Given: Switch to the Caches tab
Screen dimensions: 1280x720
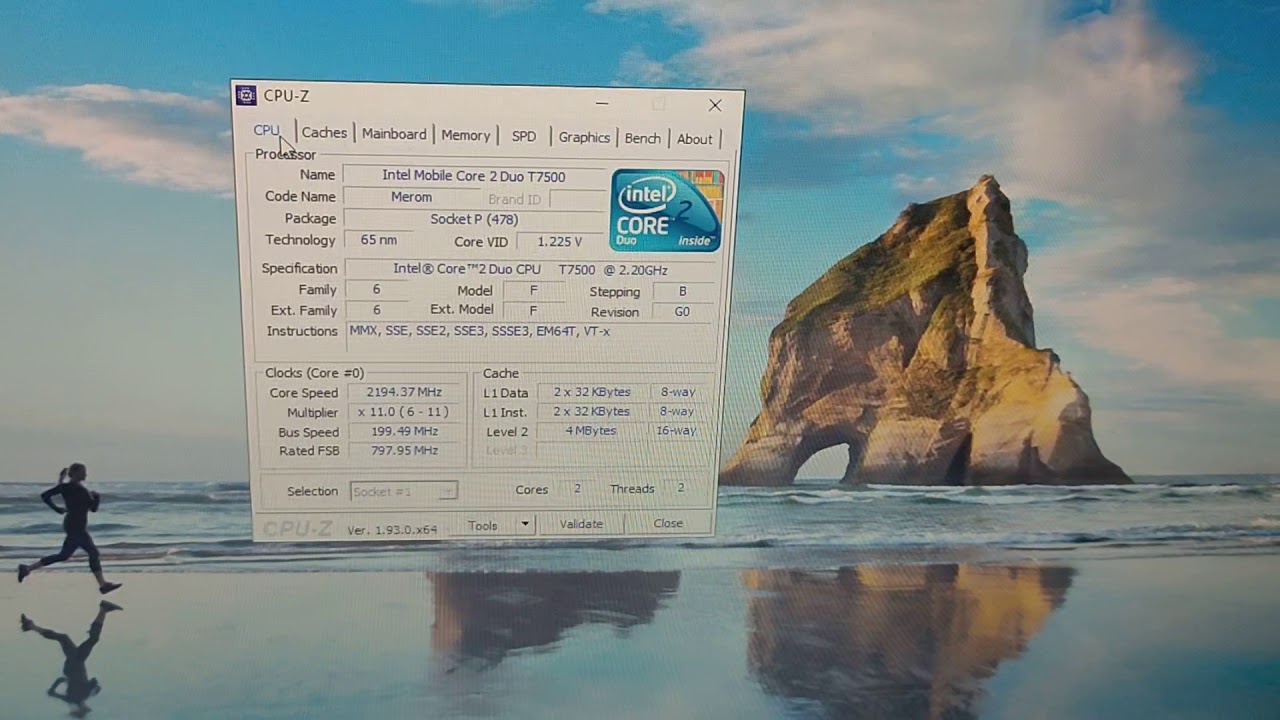Looking at the screenshot, I should pyautogui.click(x=324, y=133).
